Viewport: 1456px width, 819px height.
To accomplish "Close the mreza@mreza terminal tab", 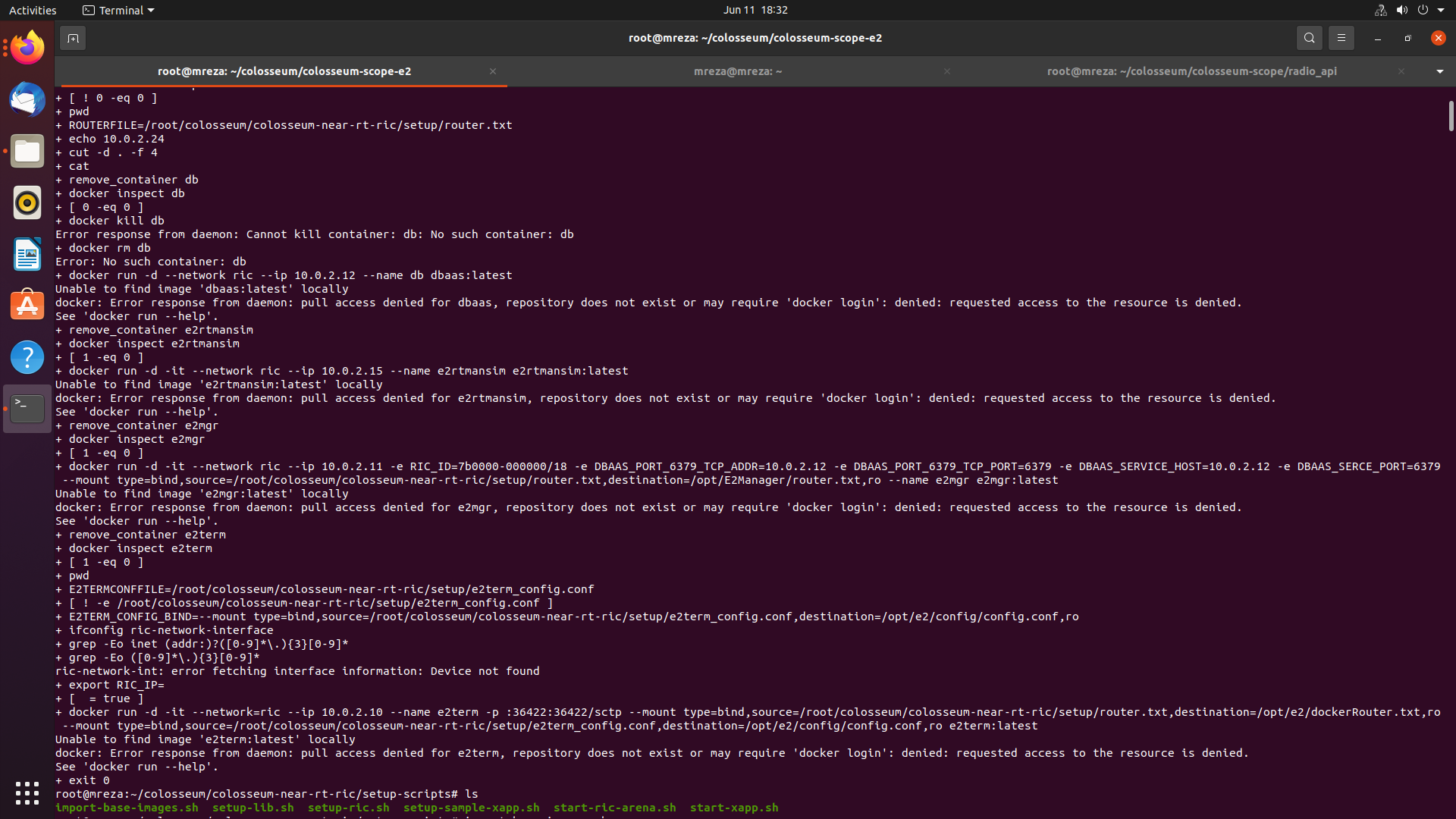I will click(x=946, y=71).
